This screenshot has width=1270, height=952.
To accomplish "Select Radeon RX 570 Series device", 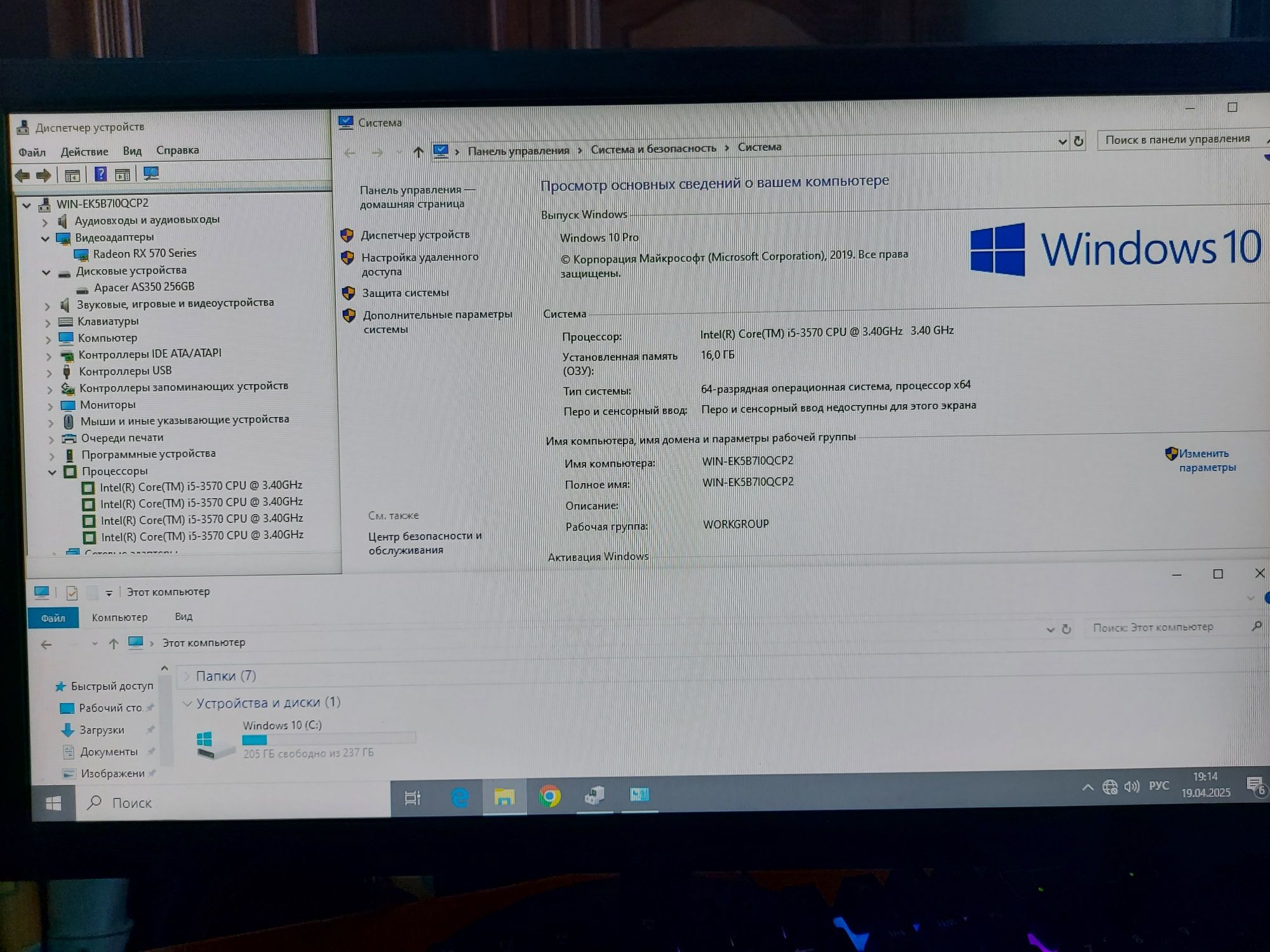I will (144, 253).
